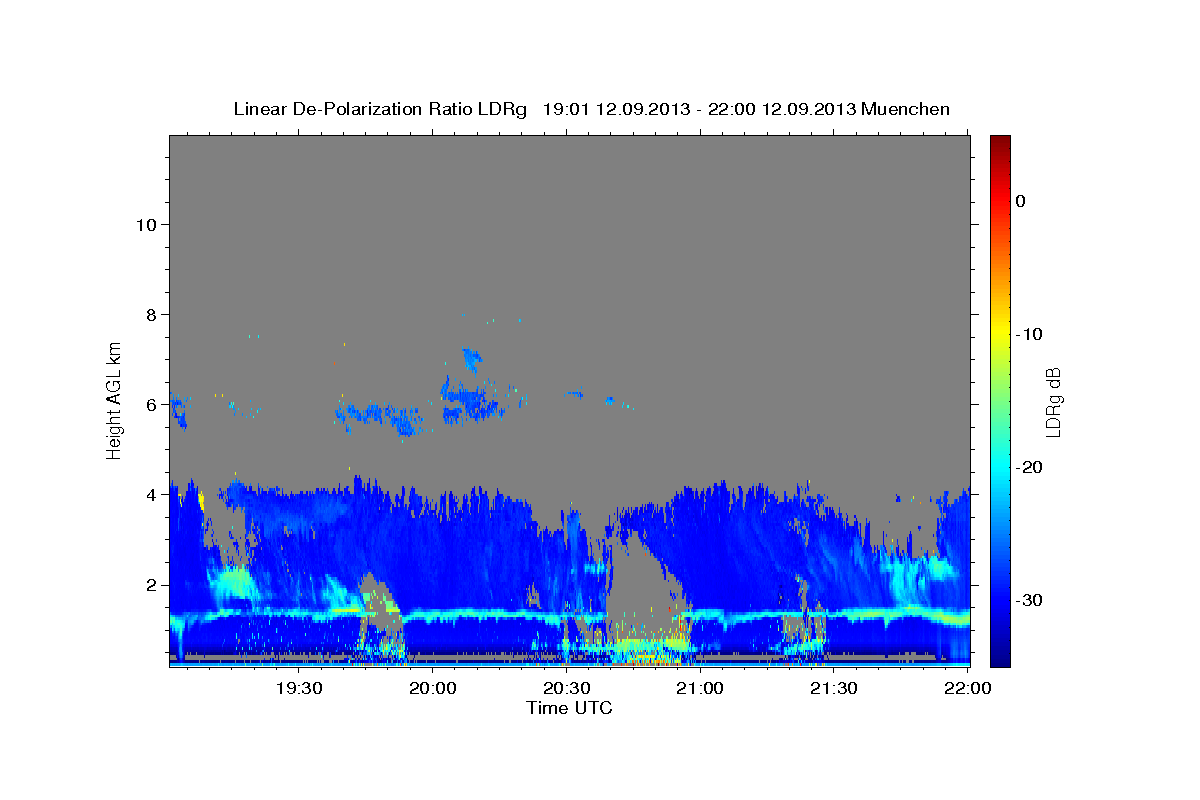Click the 21:00 time tick label
The width and height of the screenshot is (1200, 800).
point(700,688)
